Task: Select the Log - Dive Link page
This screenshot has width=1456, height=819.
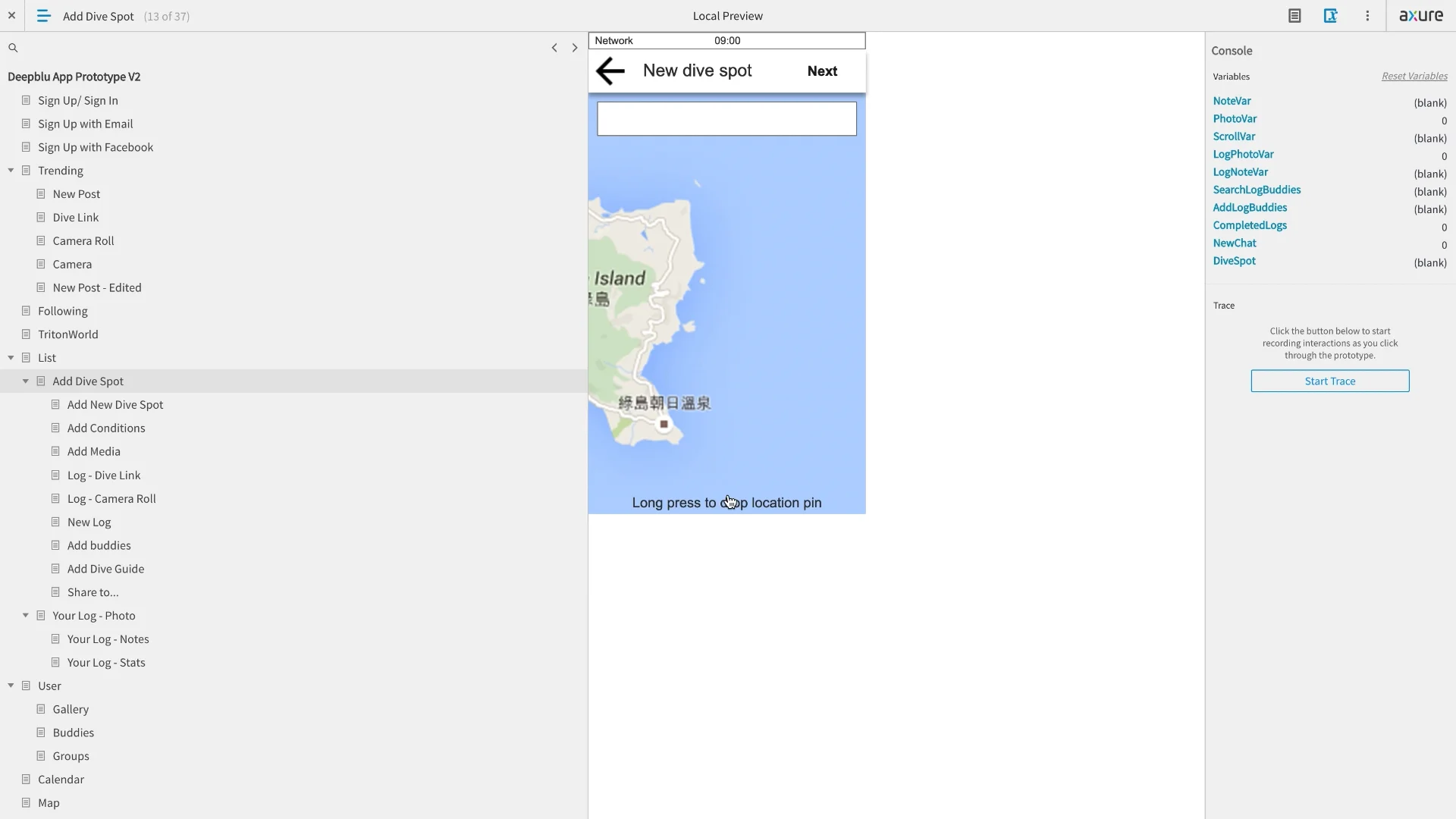Action: [104, 475]
